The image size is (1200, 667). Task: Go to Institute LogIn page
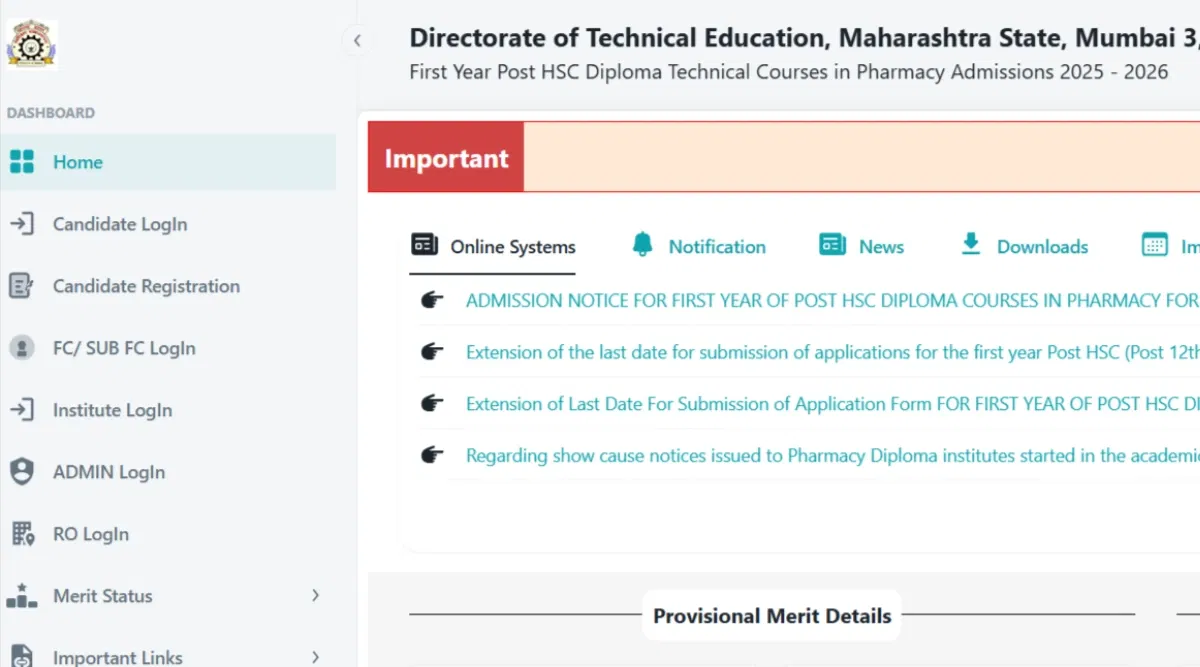(x=112, y=410)
